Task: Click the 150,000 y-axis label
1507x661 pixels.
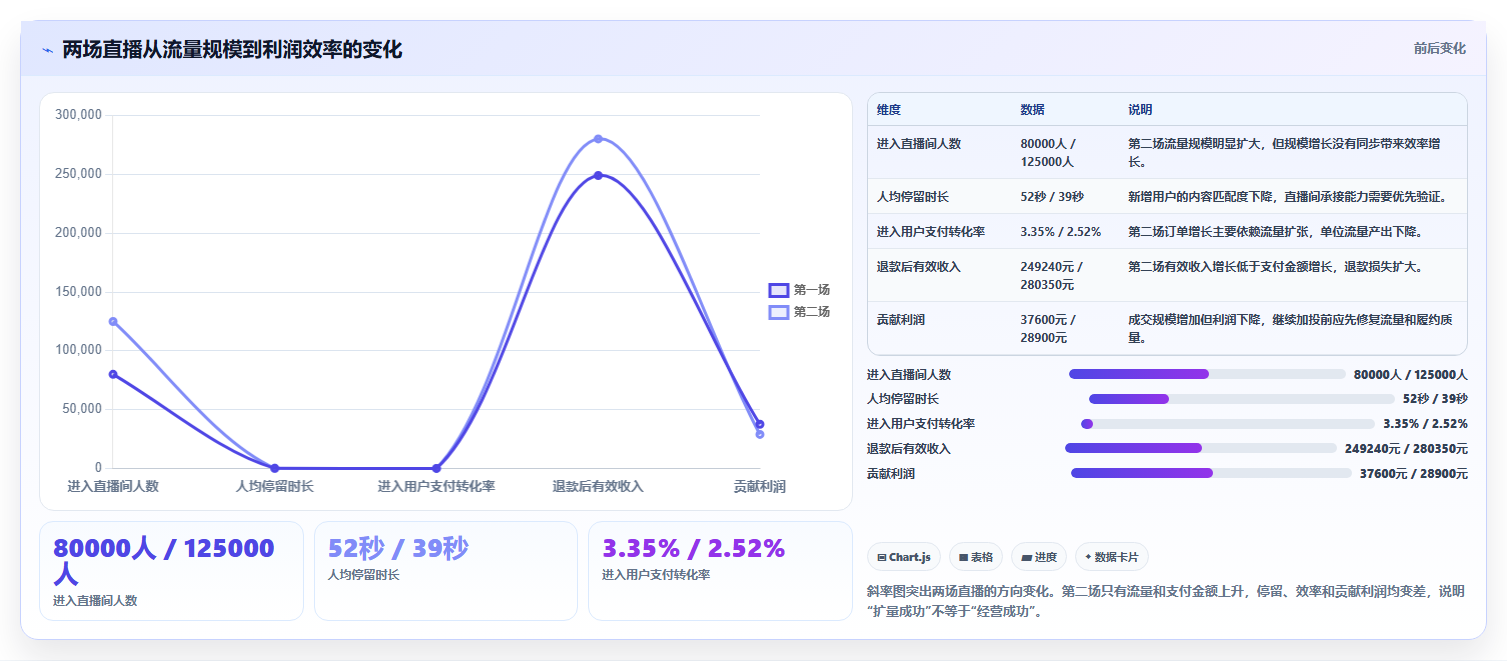Action: pos(78,292)
